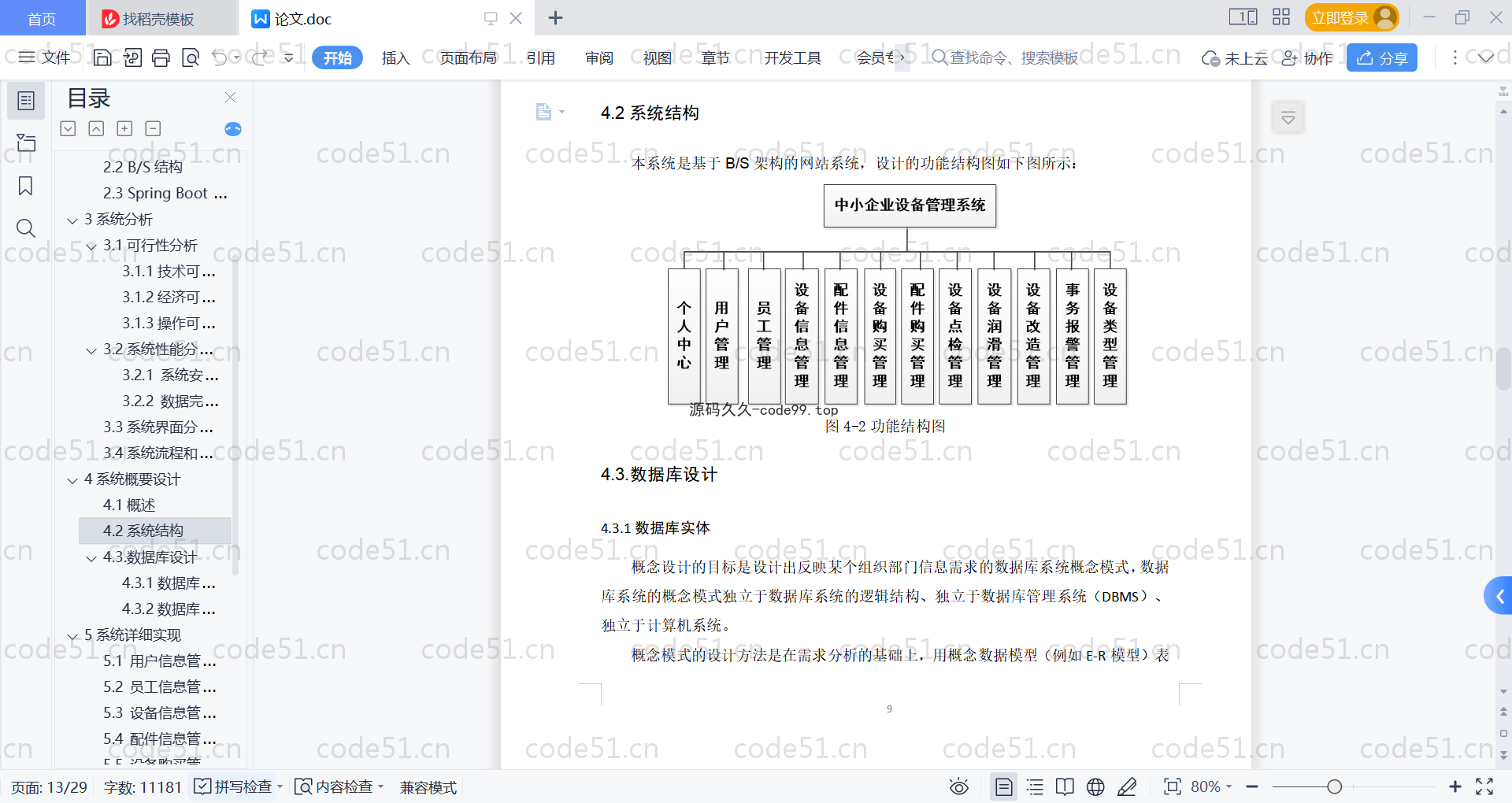Expand the ribbon with the chevron at top right
Viewport: 1512px width, 803px height.
[1485, 57]
